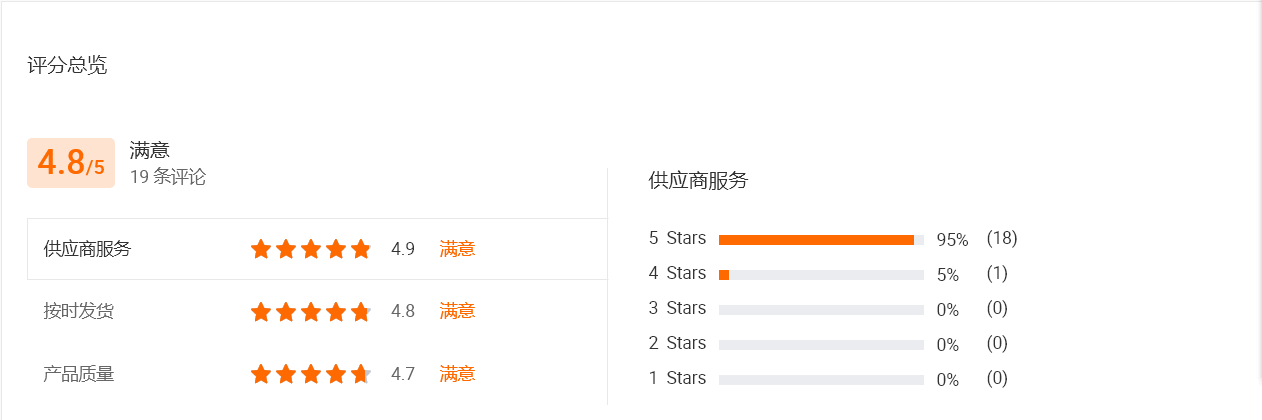Click the orange 满意 label beside 4.7
The width and height of the screenshot is (1262, 420).
[457, 374]
